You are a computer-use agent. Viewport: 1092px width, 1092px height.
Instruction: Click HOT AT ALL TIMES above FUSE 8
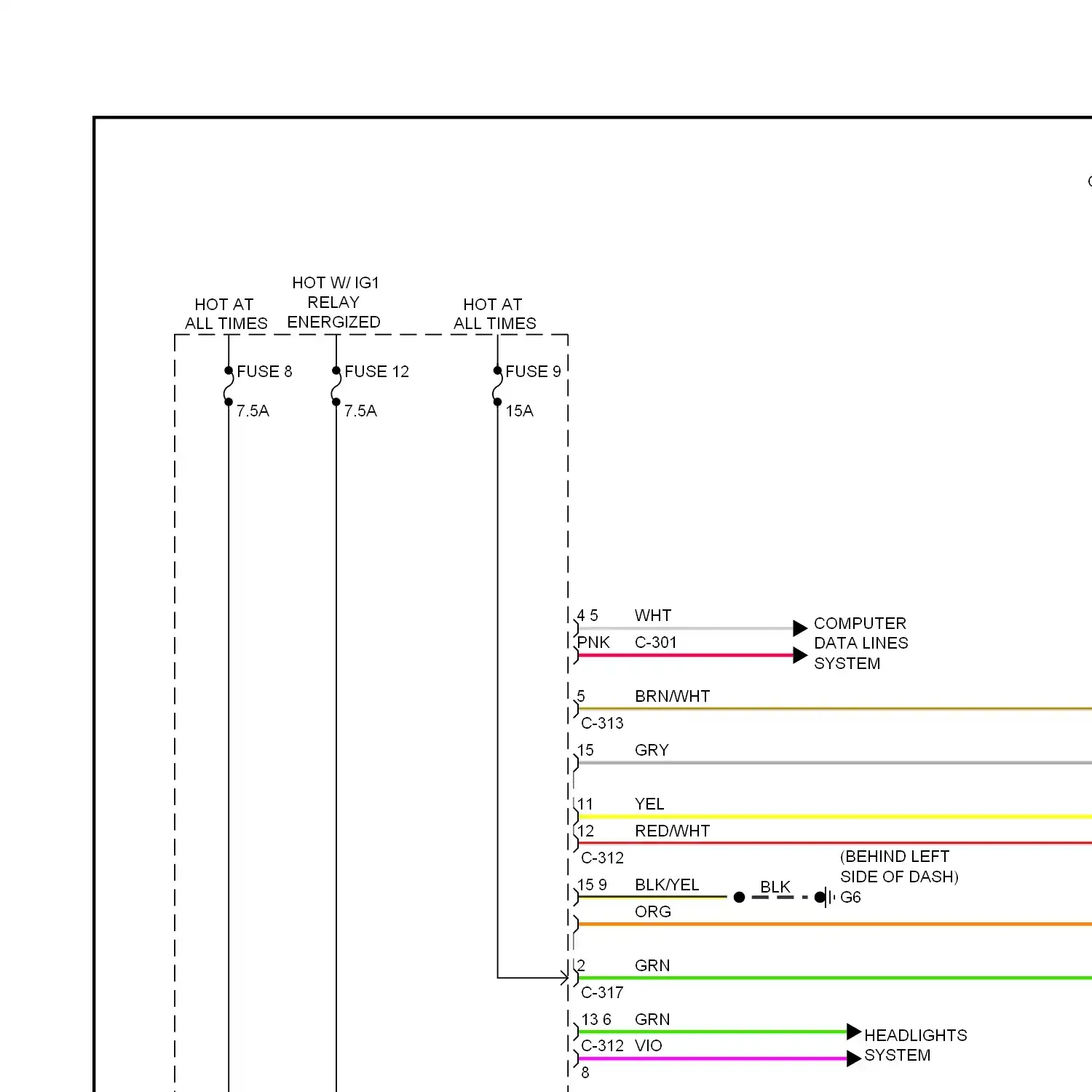click(x=226, y=314)
